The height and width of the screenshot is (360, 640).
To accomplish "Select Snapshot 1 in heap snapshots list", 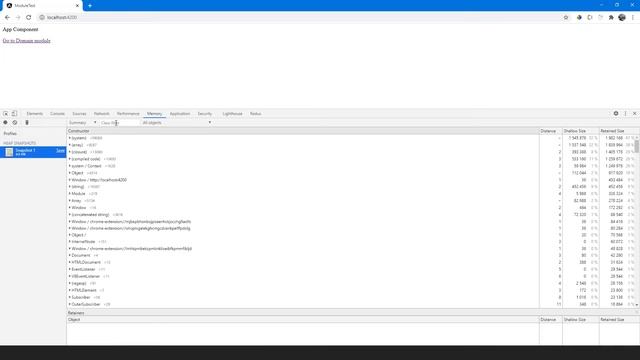I will click(x=33, y=152).
